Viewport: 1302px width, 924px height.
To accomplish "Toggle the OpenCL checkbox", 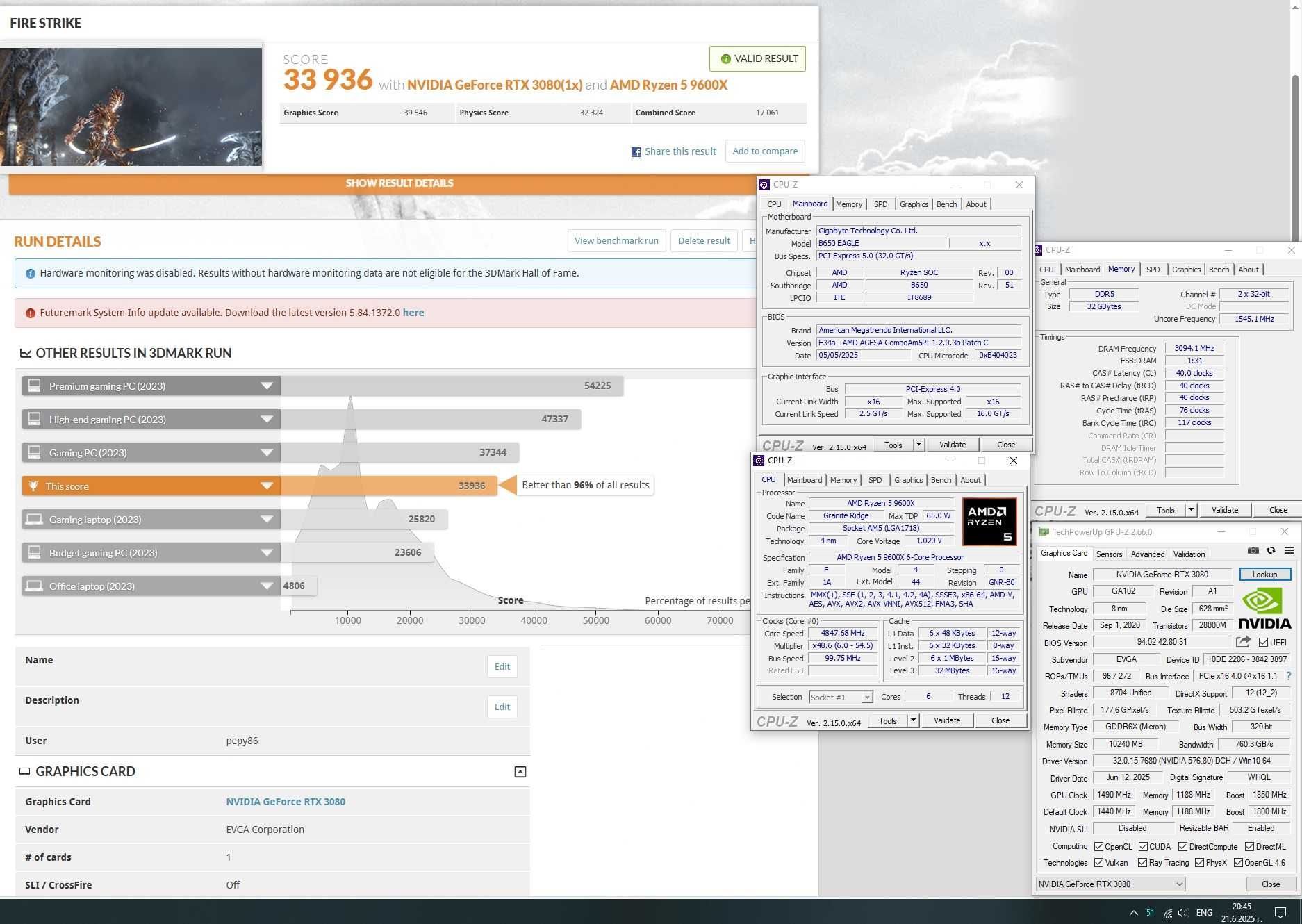I will pos(1098,847).
